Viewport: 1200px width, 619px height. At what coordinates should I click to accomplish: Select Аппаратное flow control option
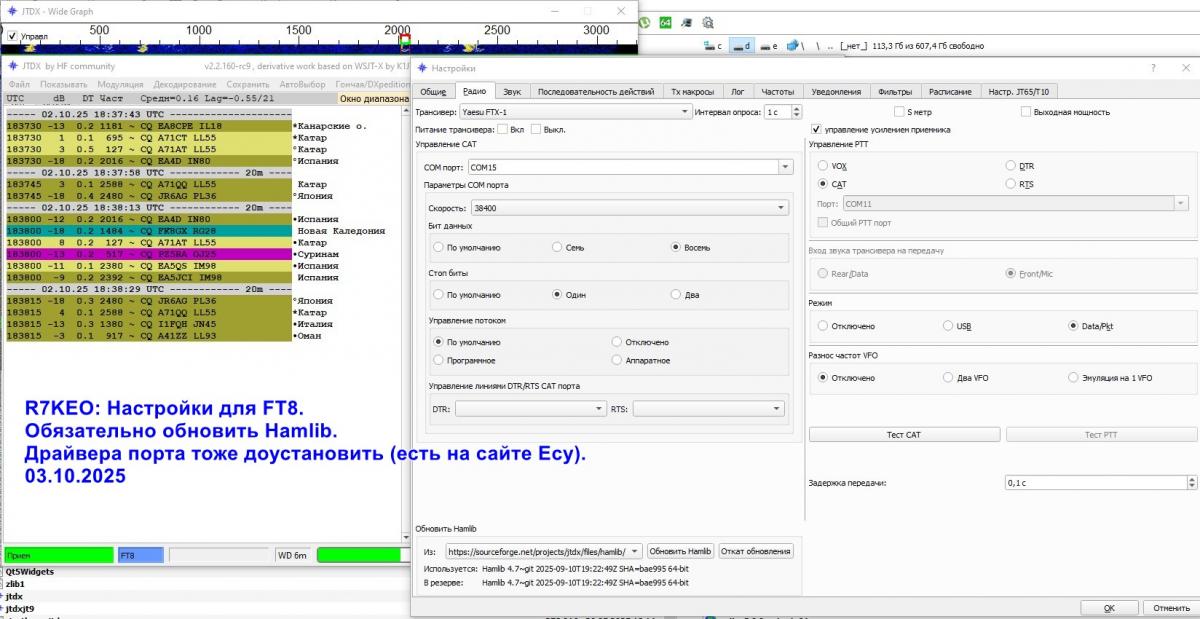tap(617, 360)
